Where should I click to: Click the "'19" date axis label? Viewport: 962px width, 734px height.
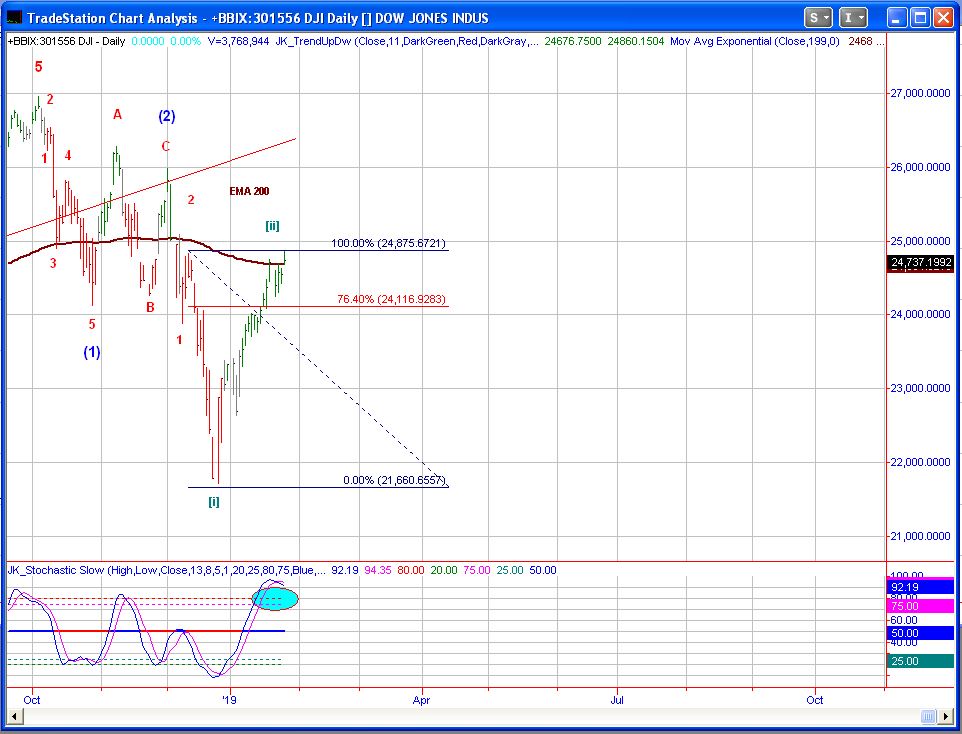pos(229,700)
